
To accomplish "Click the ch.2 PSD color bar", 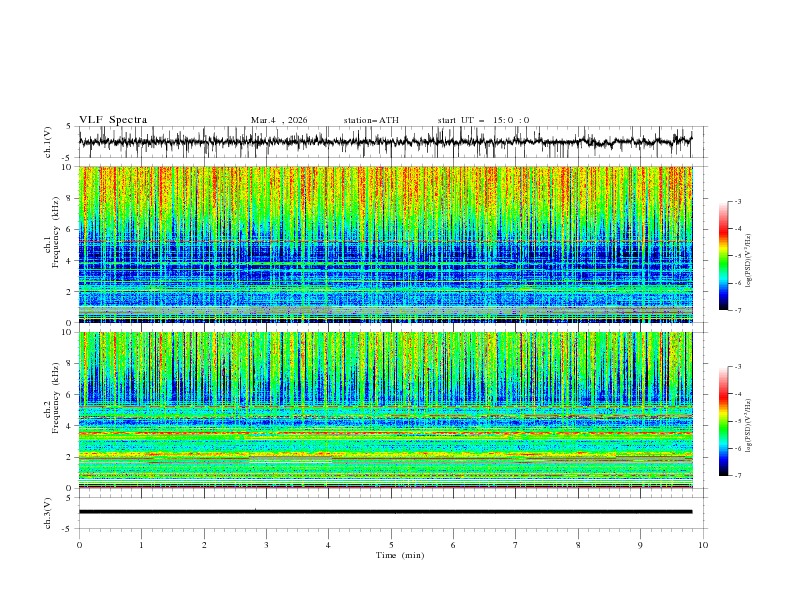I will (723, 421).
